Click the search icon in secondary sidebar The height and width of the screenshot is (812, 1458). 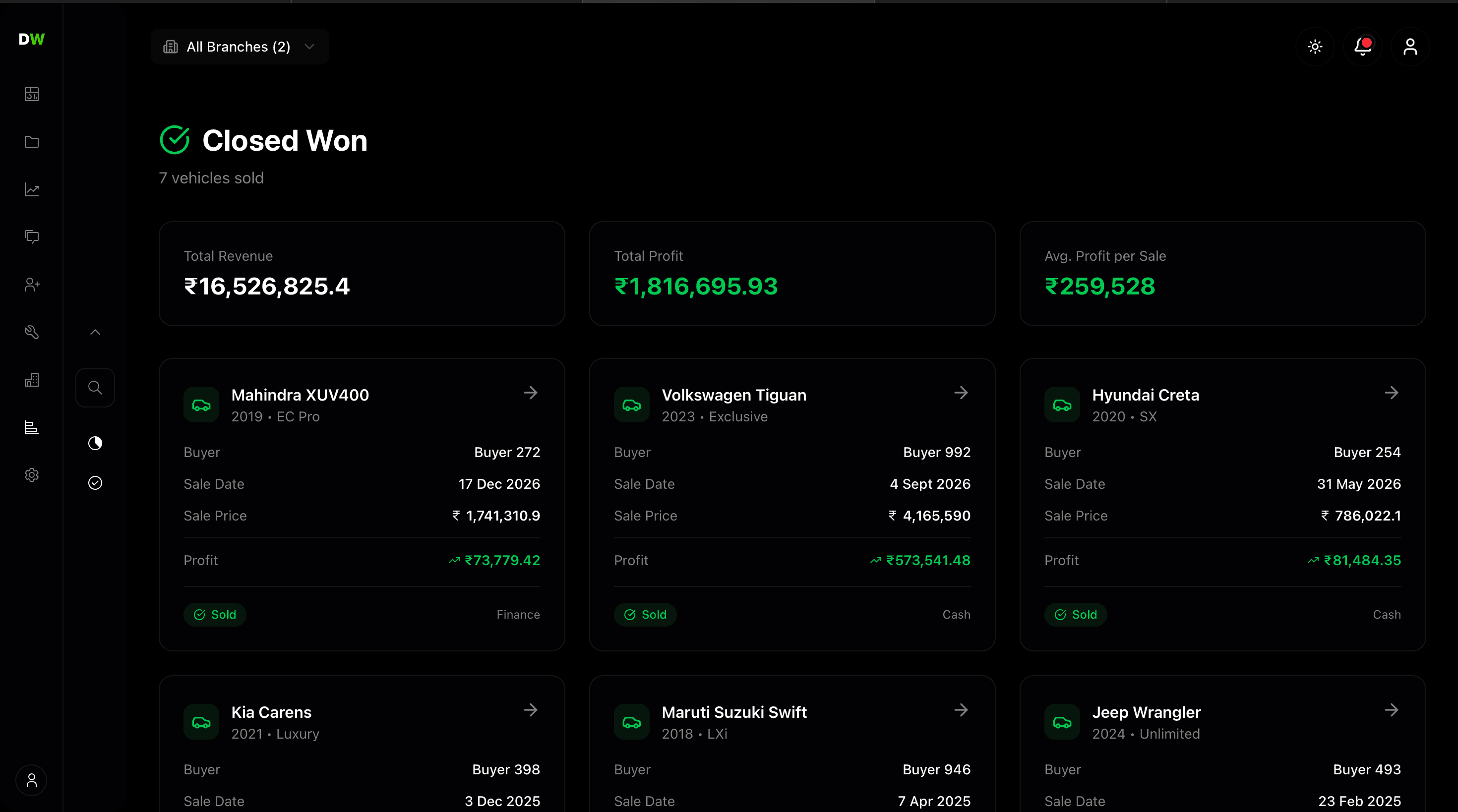[x=95, y=388]
